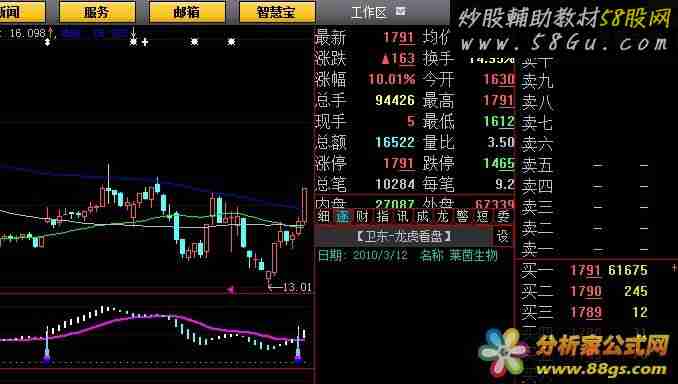
Task: Select the 委 orders tab icon
Action: tap(502, 217)
